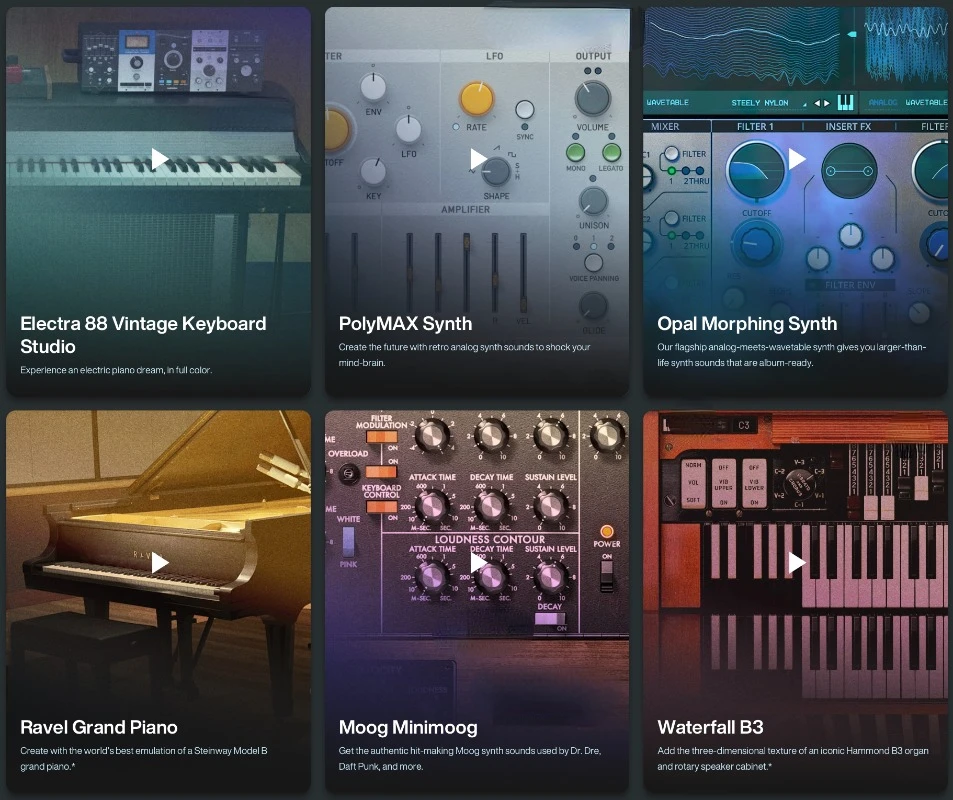The height and width of the screenshot is (800, 953).
Task: Toggle the green LEGATO button on PolyMAX
Action: [x=611, y=153]
